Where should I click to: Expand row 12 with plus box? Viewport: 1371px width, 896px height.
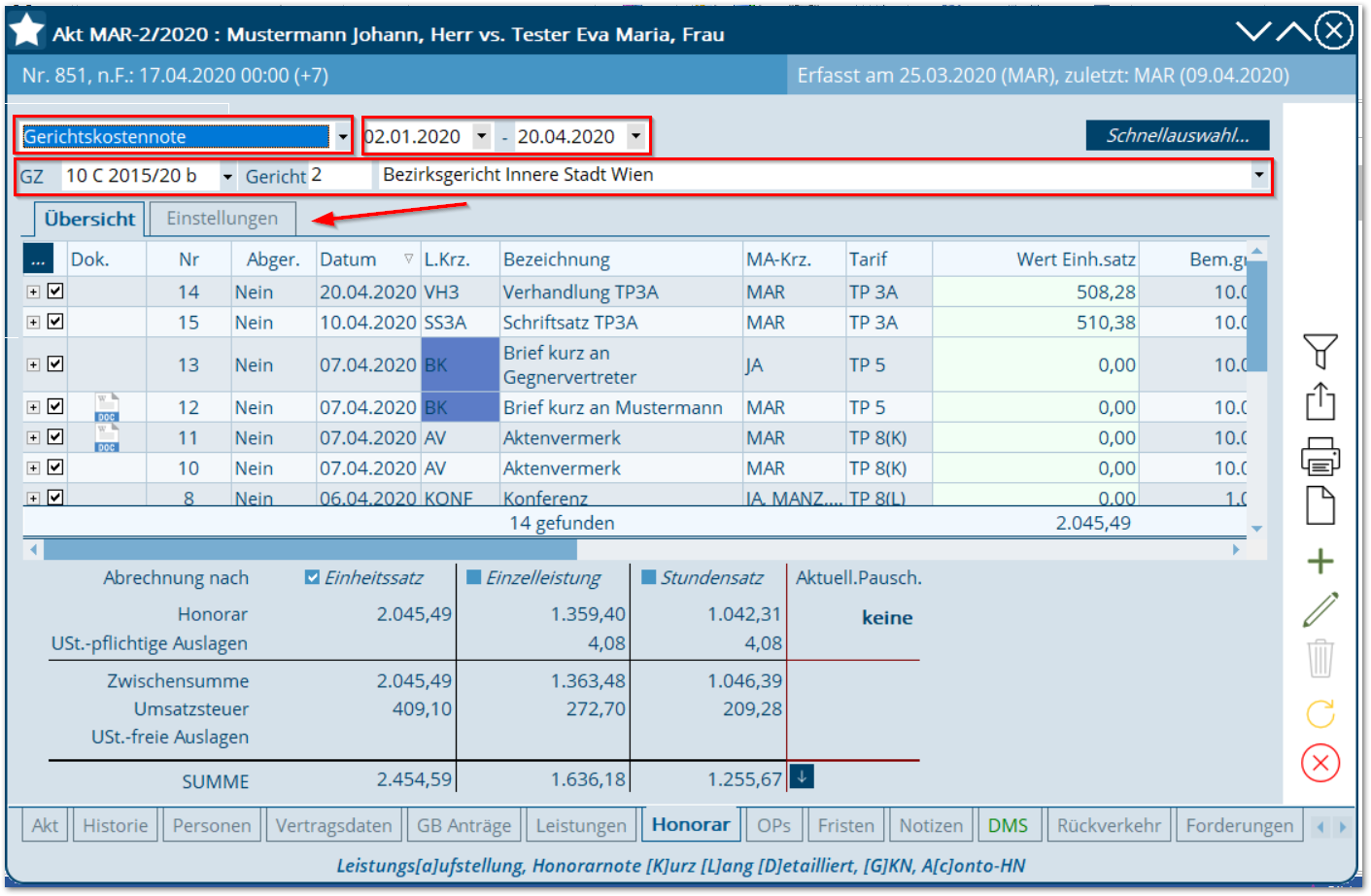[x=33, y=407]
